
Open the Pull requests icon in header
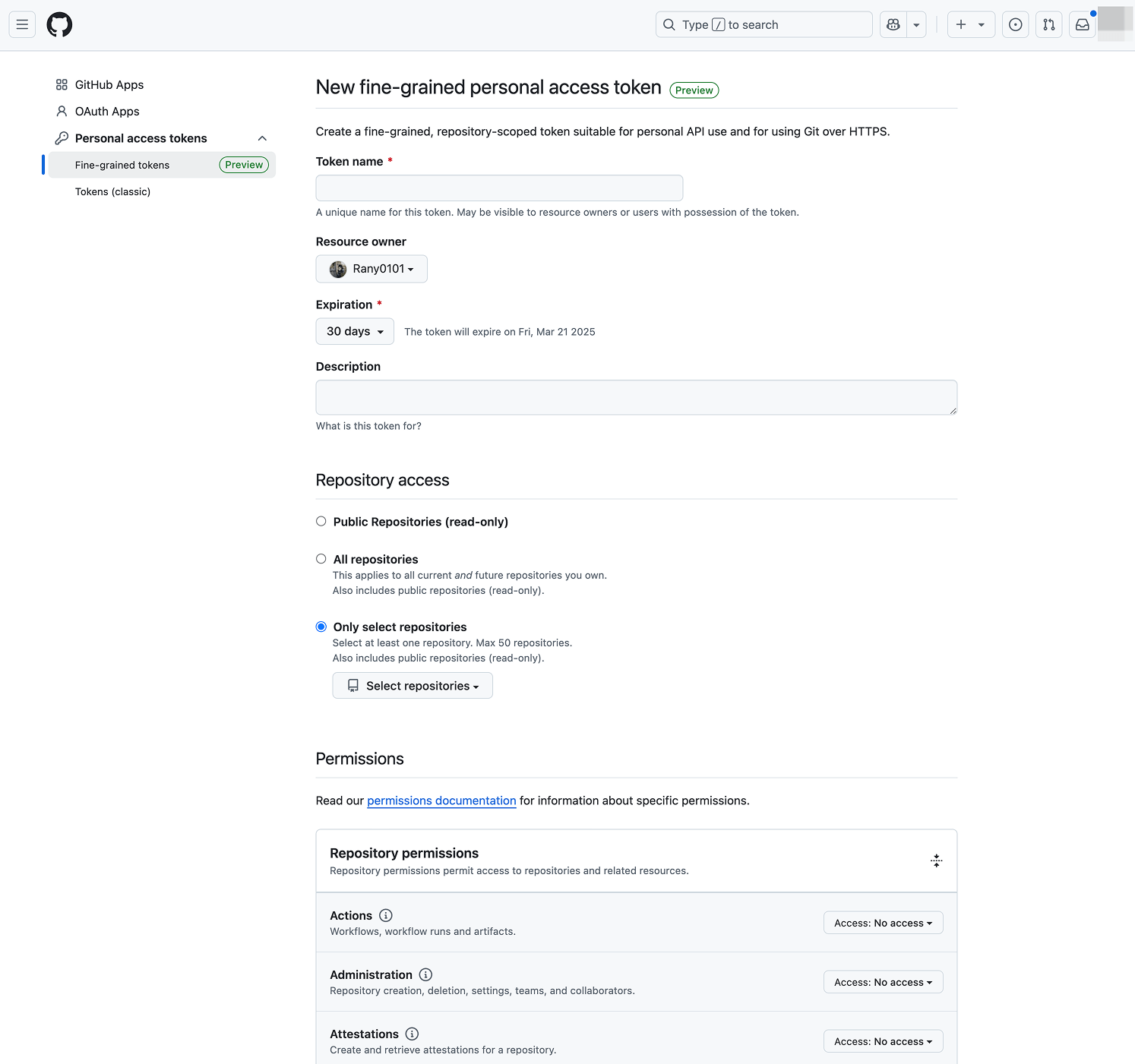[1048, 24]
